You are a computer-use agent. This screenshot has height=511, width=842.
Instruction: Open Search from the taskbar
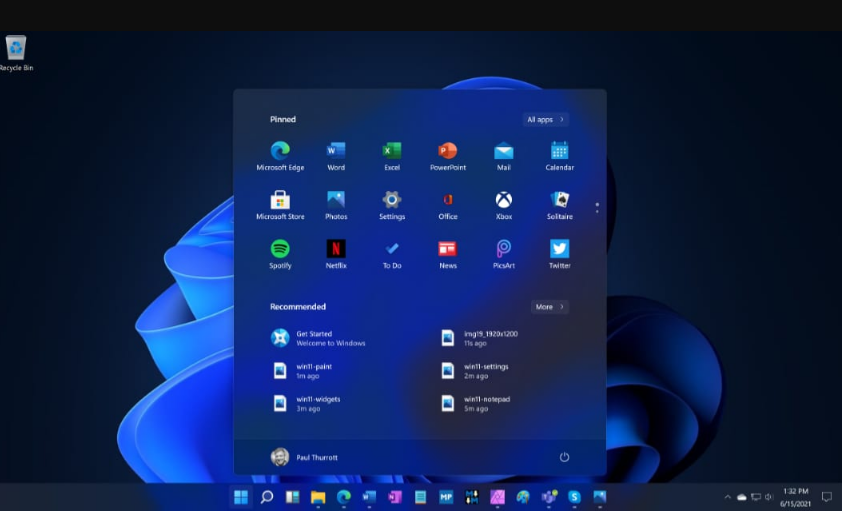266,497
